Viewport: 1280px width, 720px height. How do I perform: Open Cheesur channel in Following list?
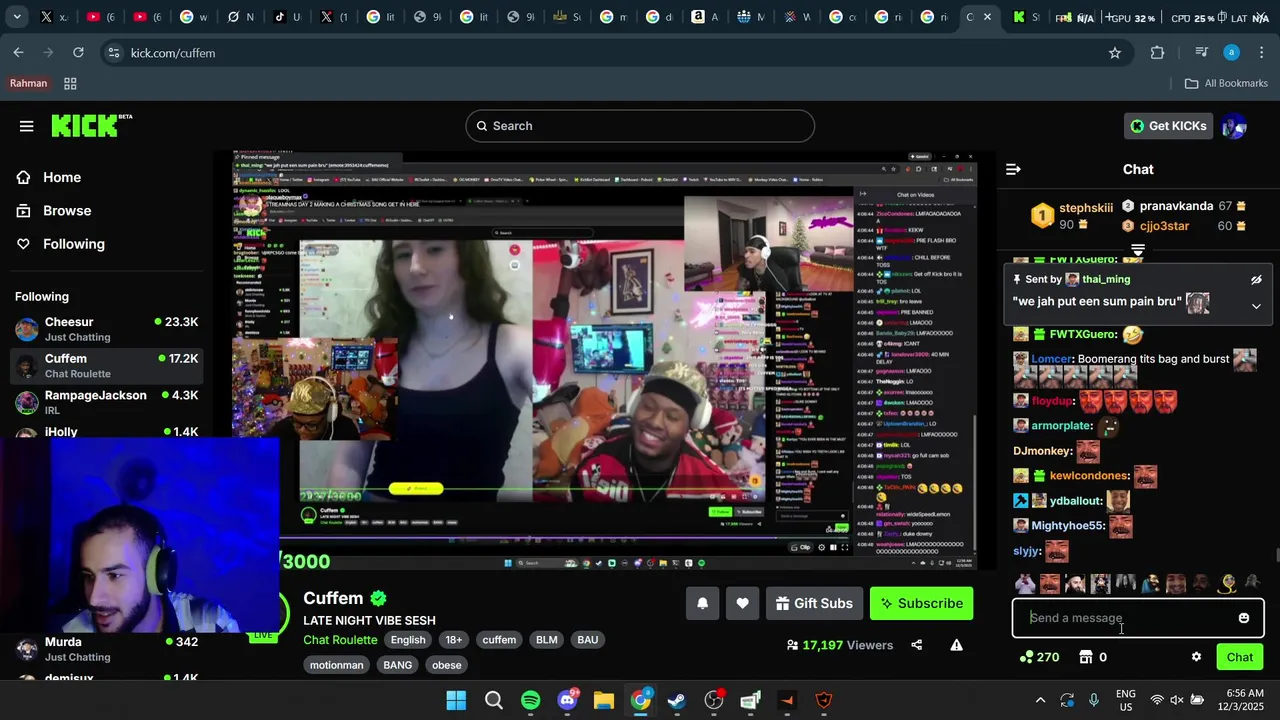point(106,329)
